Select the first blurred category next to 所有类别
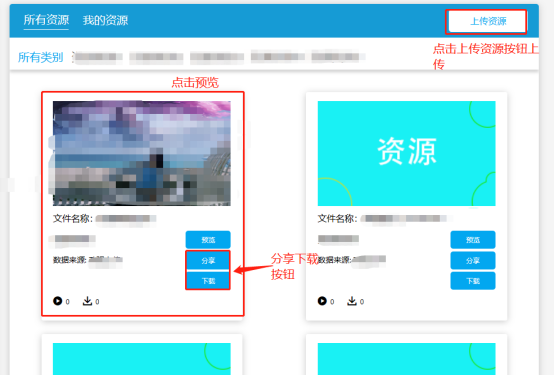Viewport: 554px width, 376px height. 98,57
